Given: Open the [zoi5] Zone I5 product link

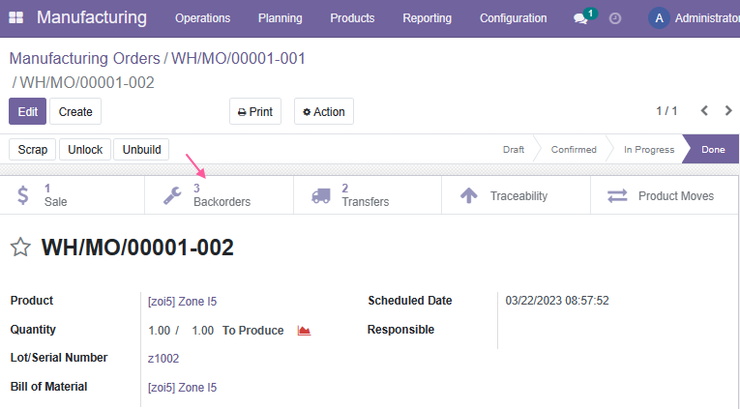Looking at the screenshot, I should point(182,301).
